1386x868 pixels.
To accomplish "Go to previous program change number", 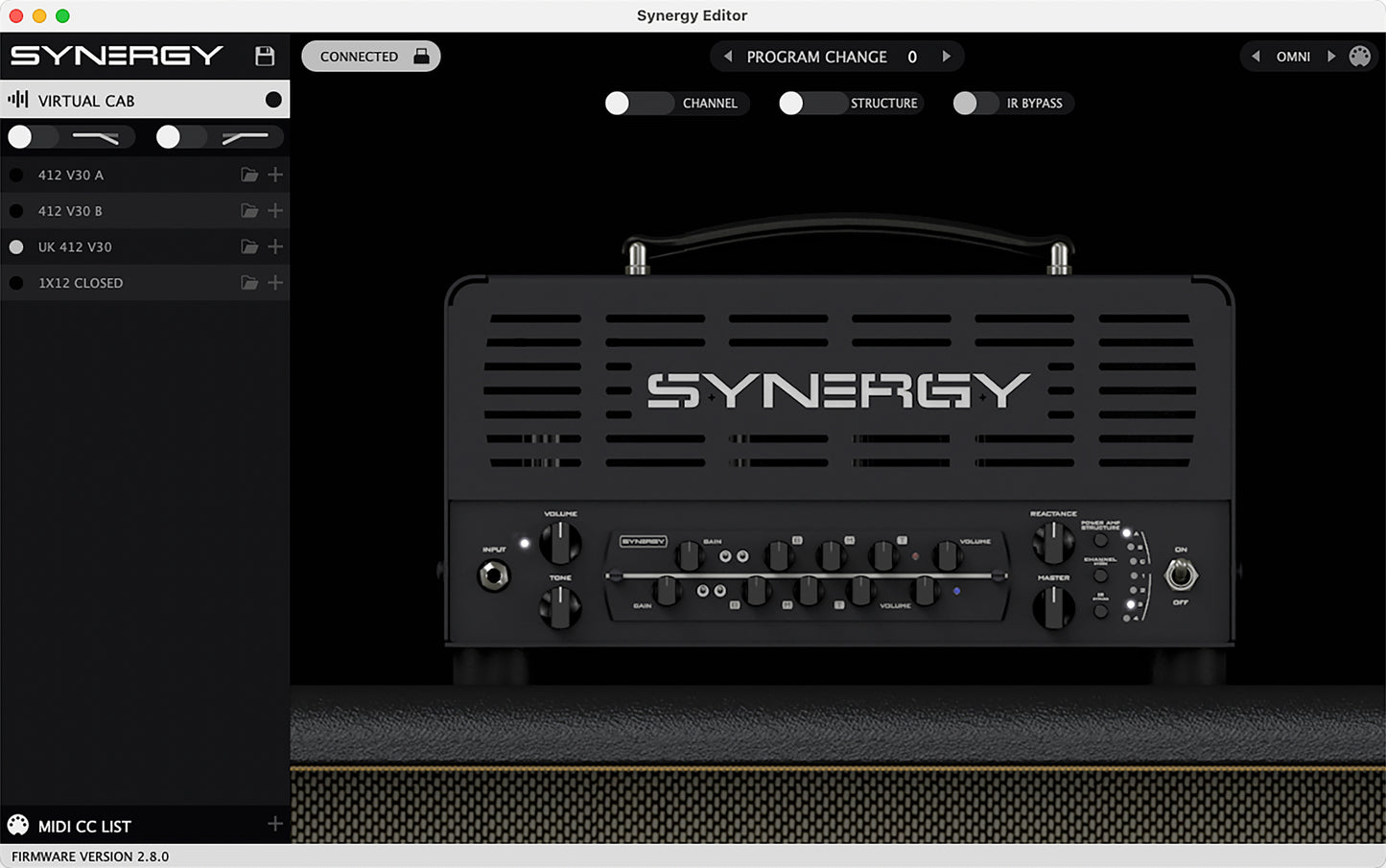I will [x=728, y=57].
